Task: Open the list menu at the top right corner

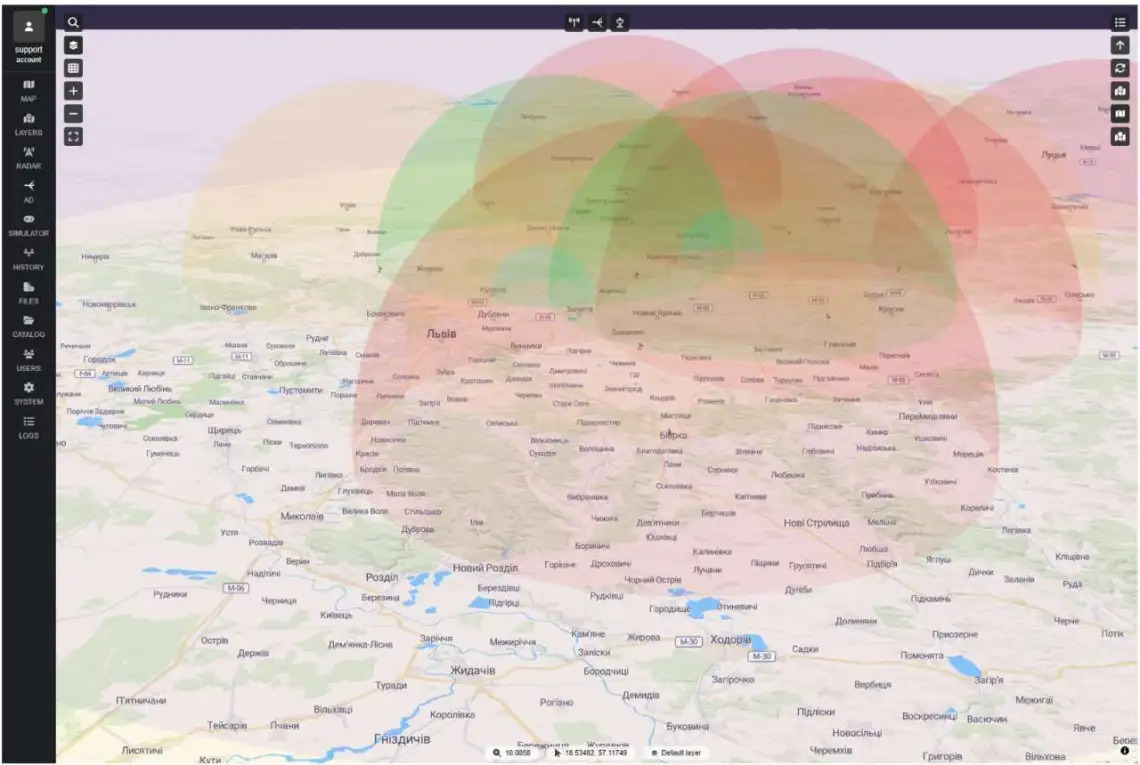Action: pyautogui.click(x=1120, y=21)
